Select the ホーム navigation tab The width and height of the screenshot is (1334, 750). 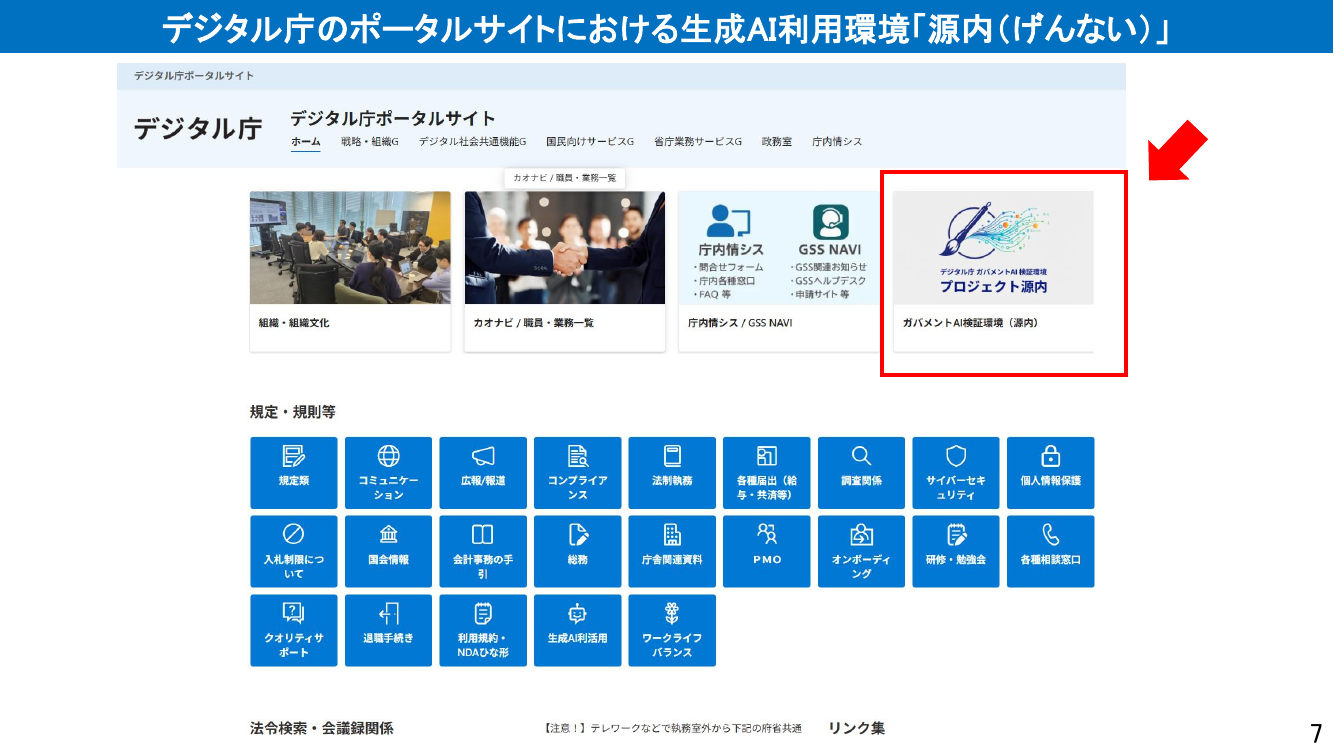[305, 142]
